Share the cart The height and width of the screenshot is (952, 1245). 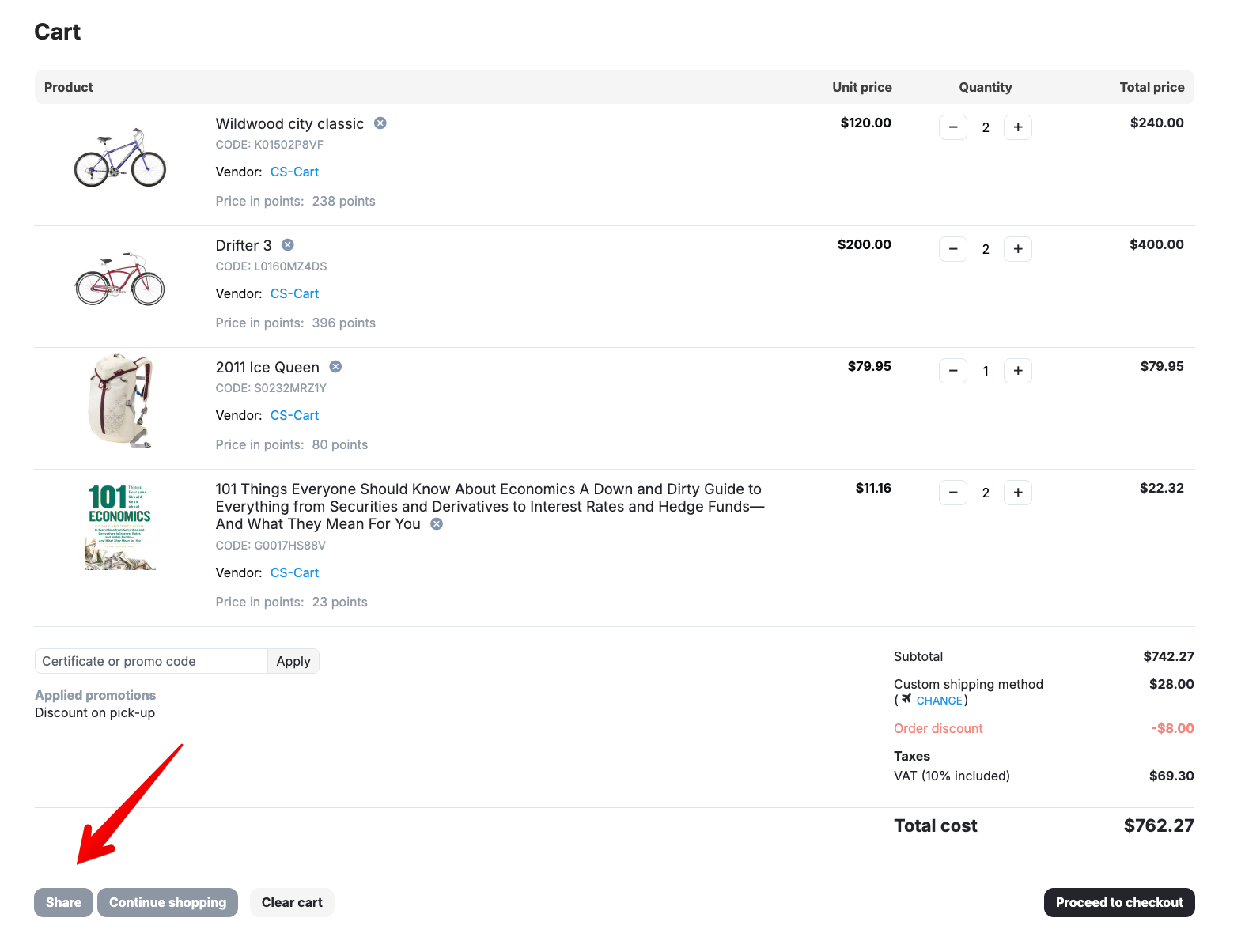pyautogui.click(x=63, y=903)
